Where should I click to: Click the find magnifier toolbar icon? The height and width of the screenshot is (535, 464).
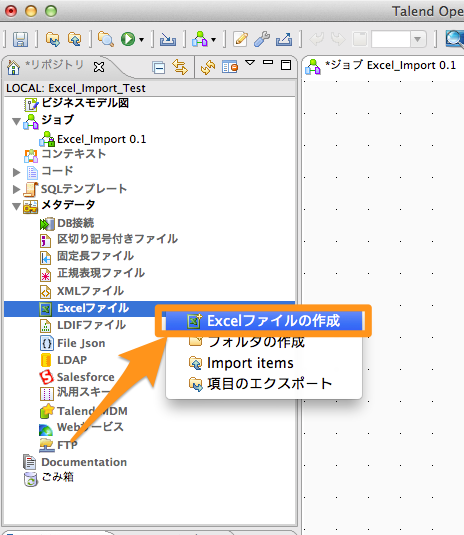[x=106, y=39]
